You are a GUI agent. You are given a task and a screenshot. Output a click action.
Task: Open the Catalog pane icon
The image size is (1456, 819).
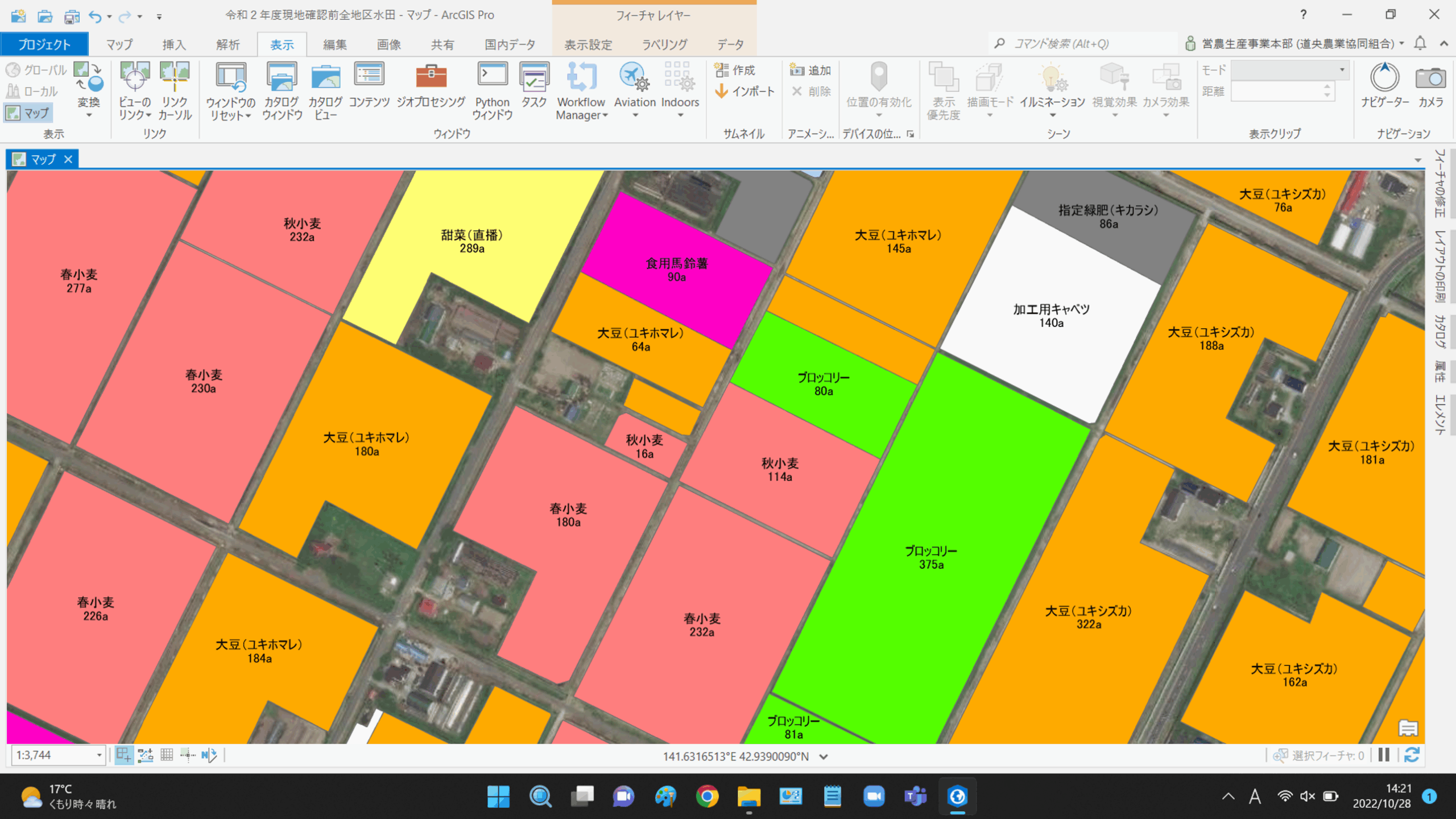click(282, 77)
